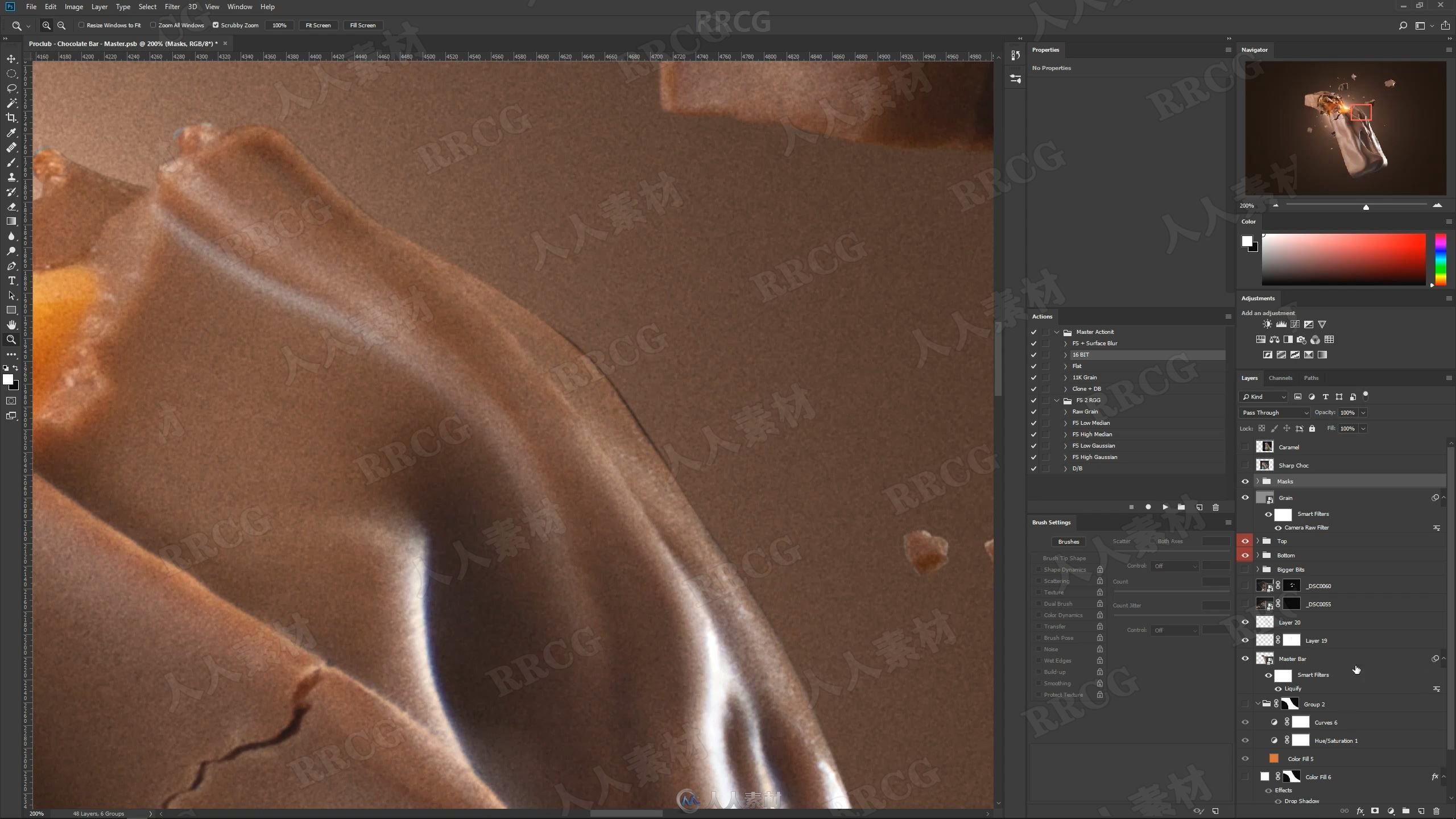Click the record action button
Image resolution: width=1456 pixels, height=819 pixels.
(x=1148, y=507)
